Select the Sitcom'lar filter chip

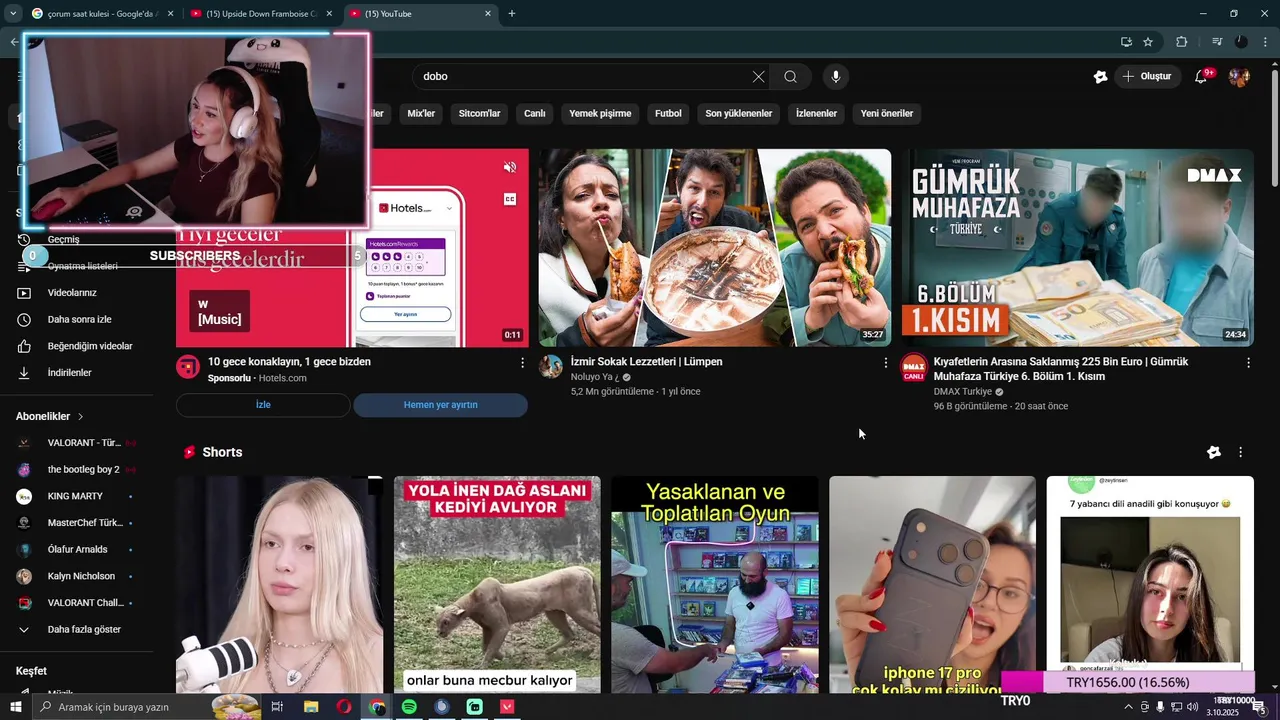[x=479, y=114]
